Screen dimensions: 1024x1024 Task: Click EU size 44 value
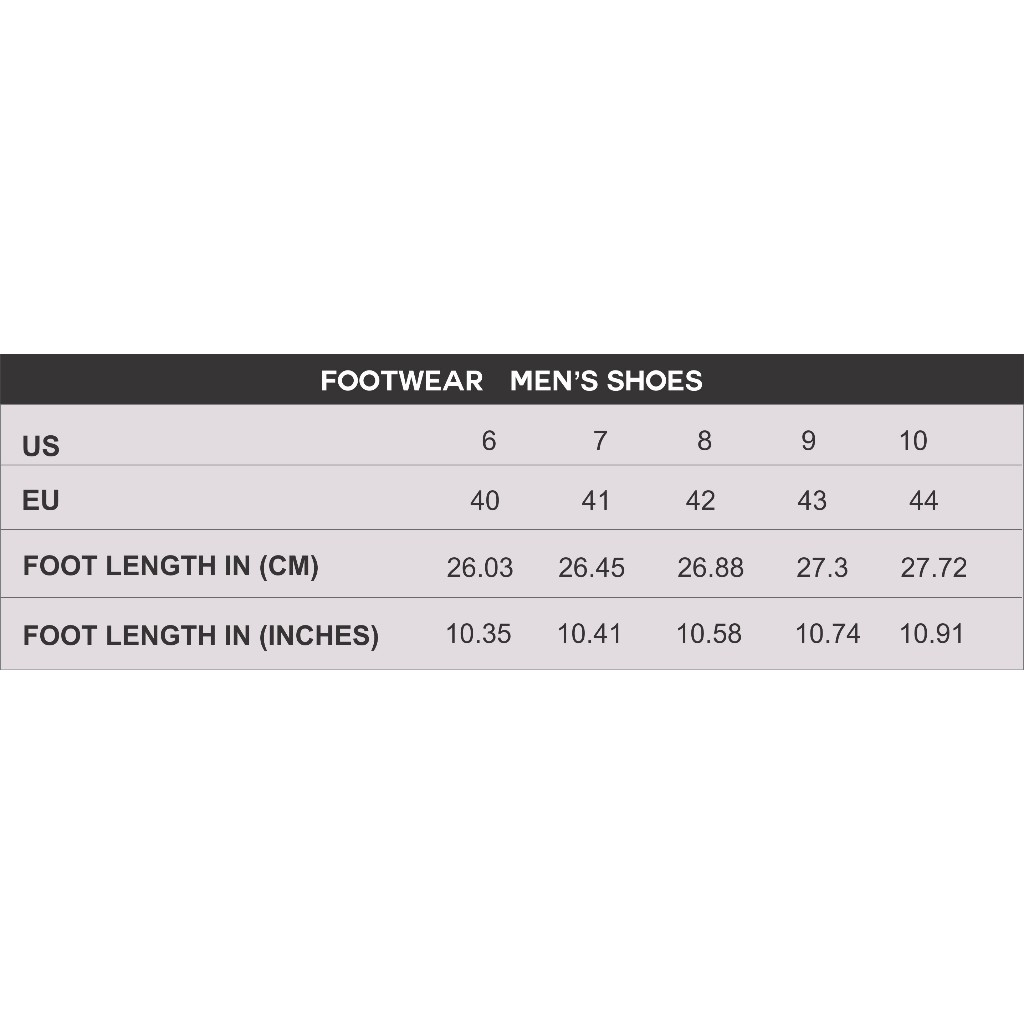[x=923, y=500]
